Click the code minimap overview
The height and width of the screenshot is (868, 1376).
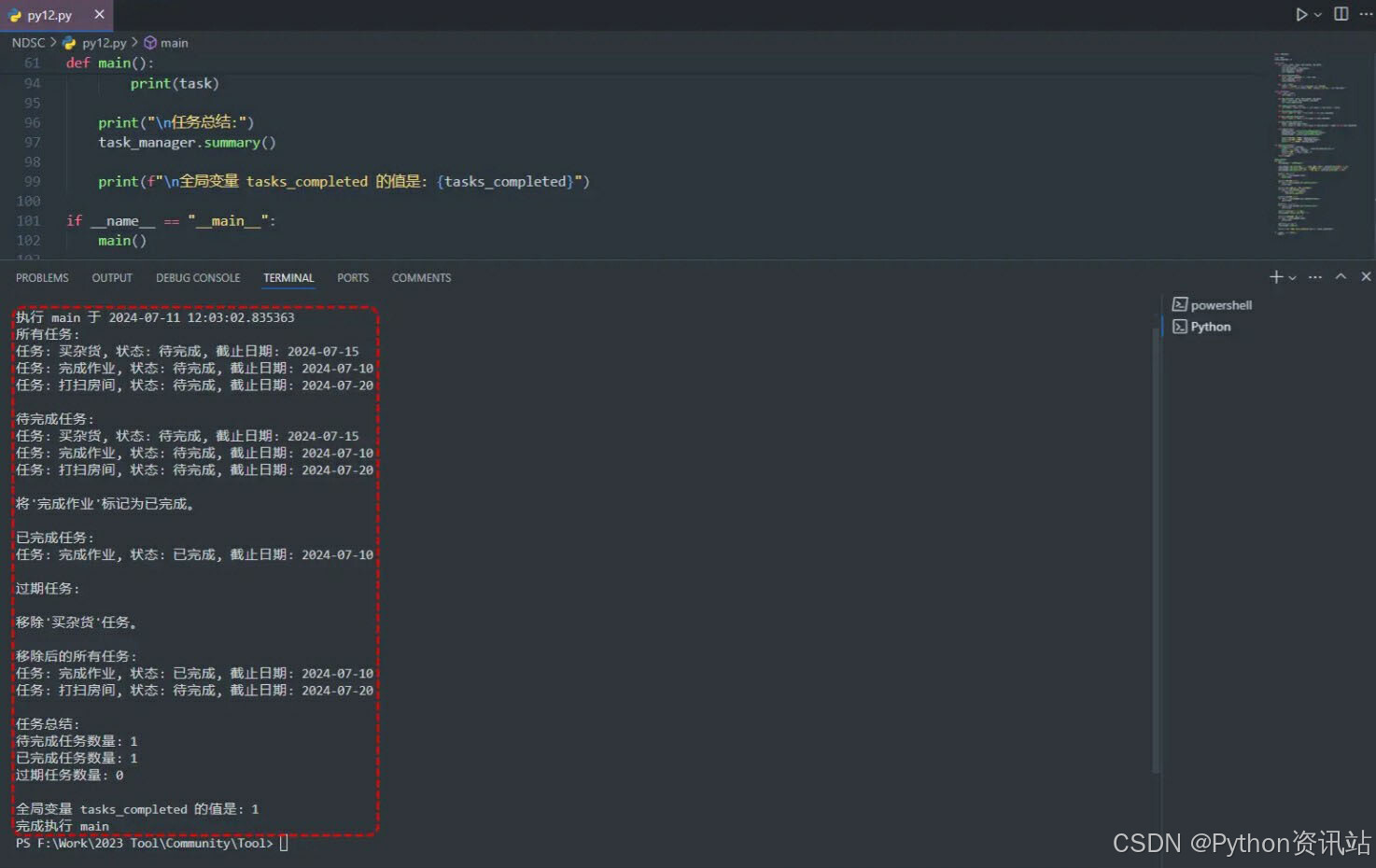(1314, 143)
